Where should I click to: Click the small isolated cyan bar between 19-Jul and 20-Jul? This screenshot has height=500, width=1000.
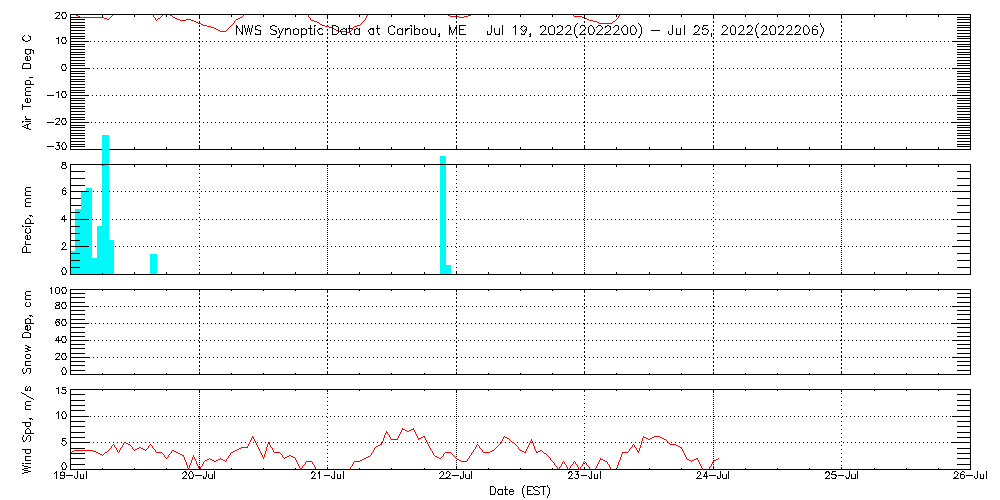coord(153,263)
